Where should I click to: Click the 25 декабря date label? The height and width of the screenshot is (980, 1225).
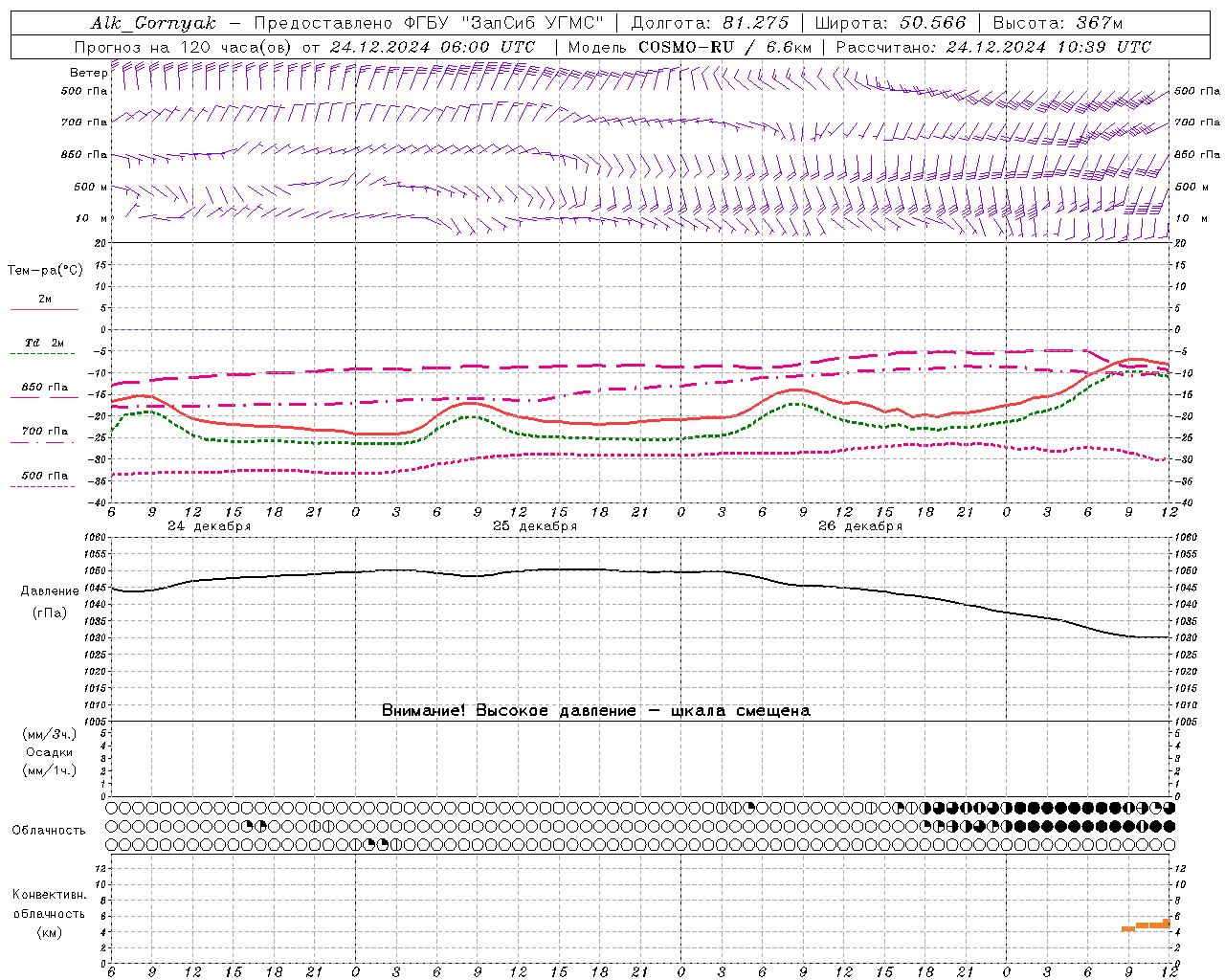coord(535,526)
